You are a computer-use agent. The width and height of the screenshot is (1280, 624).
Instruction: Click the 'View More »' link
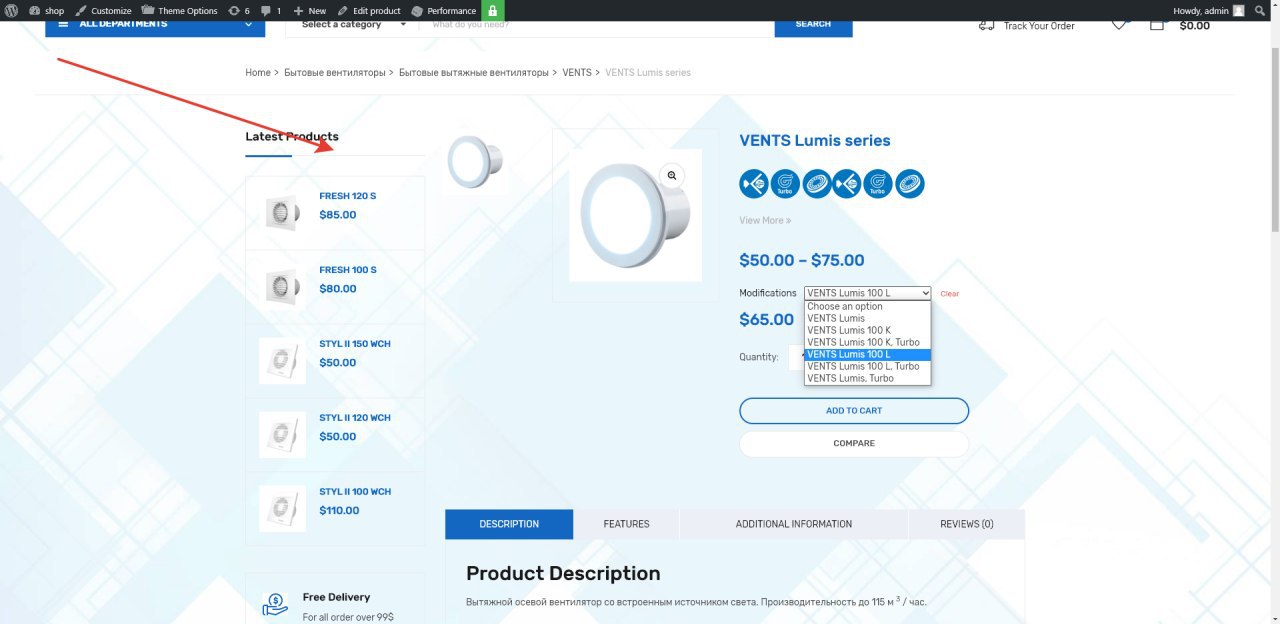coord(765,220)
